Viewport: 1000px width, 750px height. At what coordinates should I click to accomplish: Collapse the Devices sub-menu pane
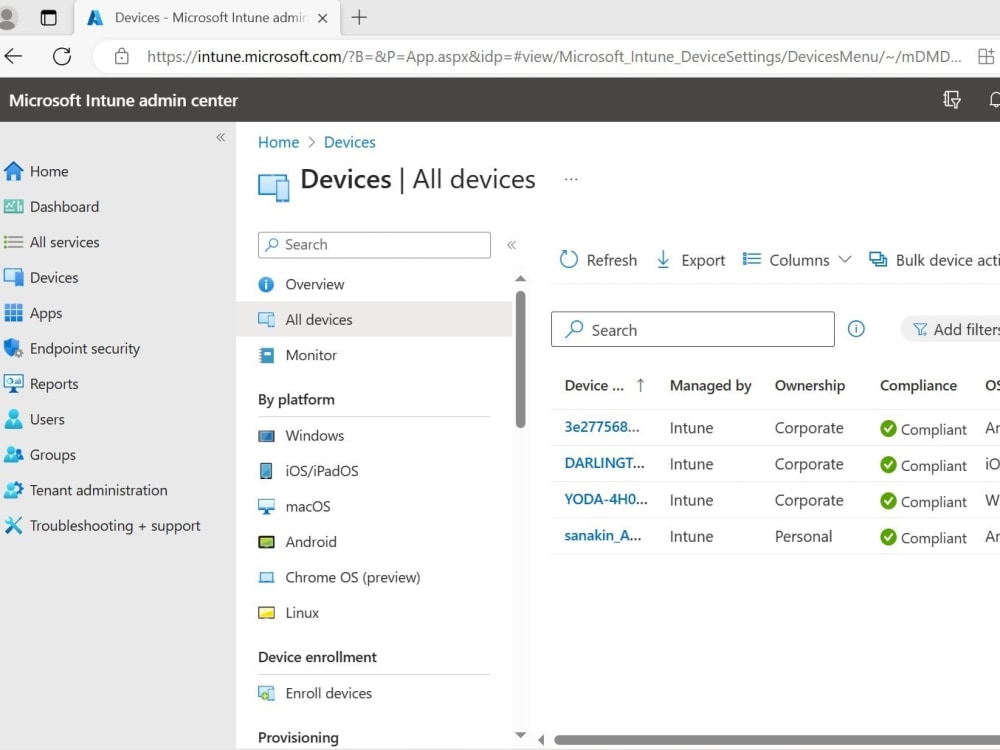point(511,244)
